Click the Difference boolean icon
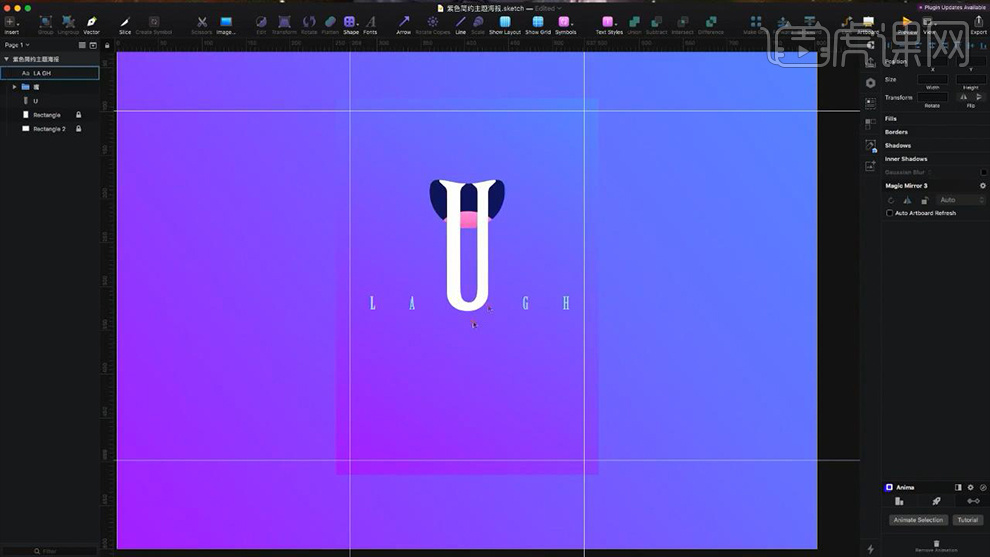 [711, 22]
